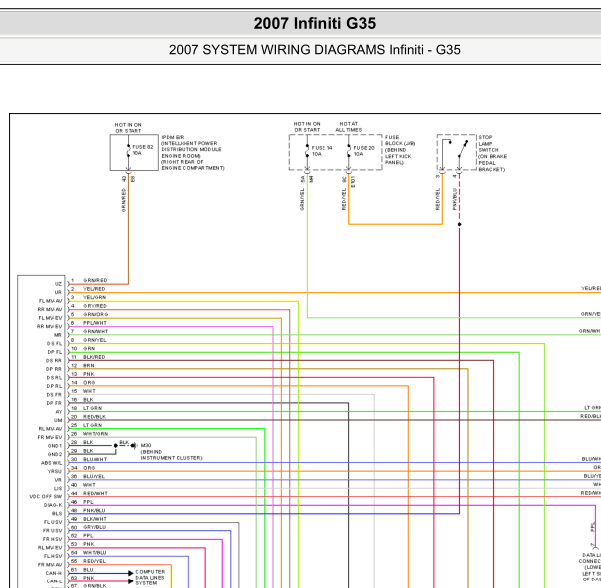The width and height of the screenshot is (601, 588).
Task: Click the vertical GRN/RED label below Fuse 82
Action: click(123, 200)
